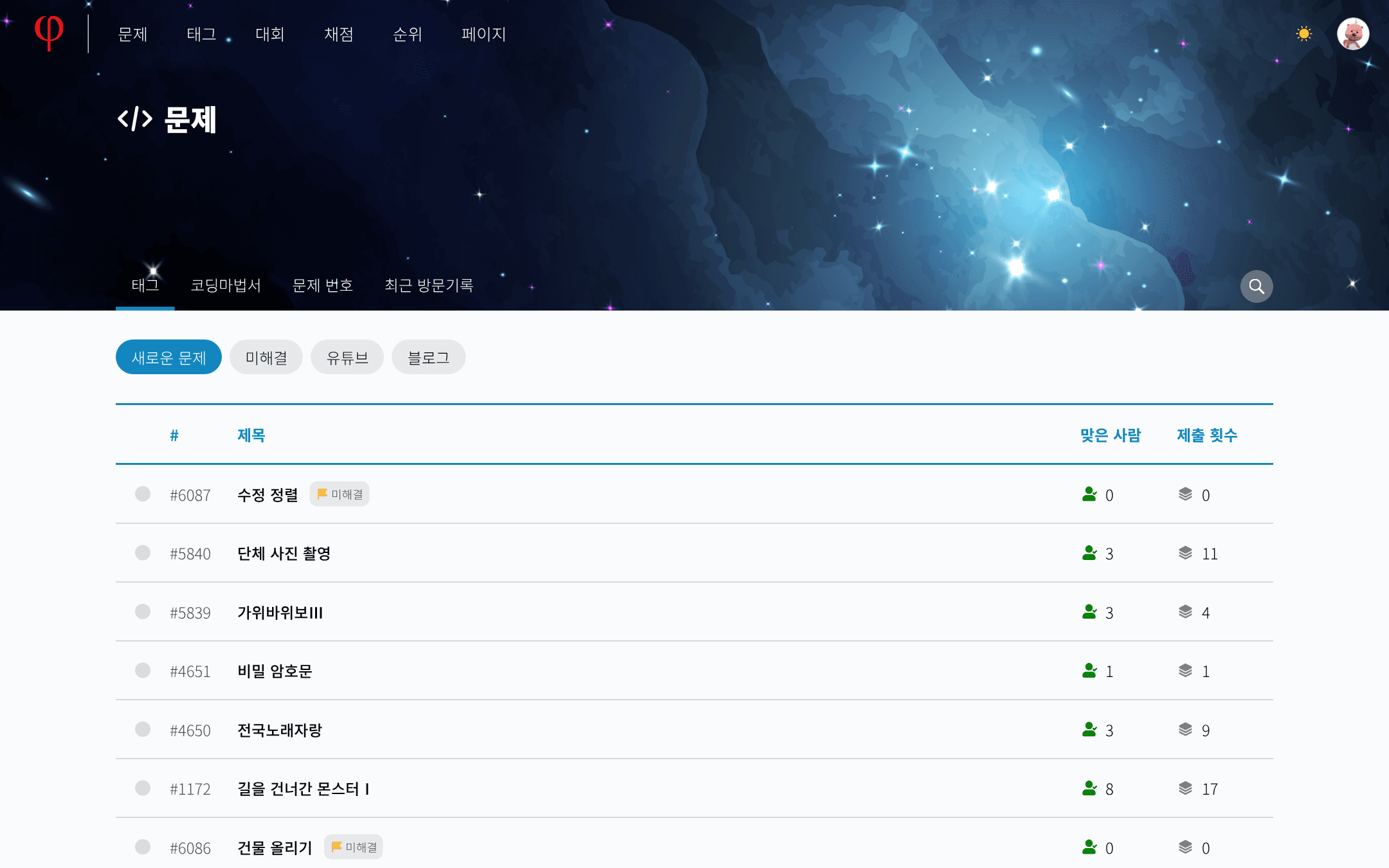Click problem number #4650
The image size is (1389, 868).
(190, 731)
